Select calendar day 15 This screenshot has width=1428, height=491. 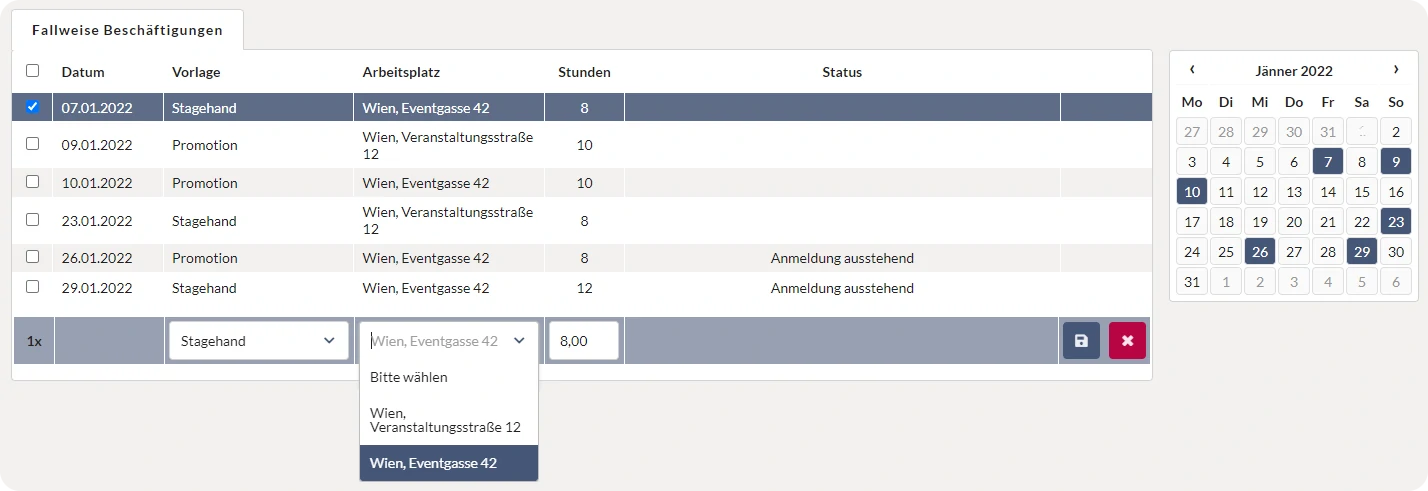pos(1361,192)
